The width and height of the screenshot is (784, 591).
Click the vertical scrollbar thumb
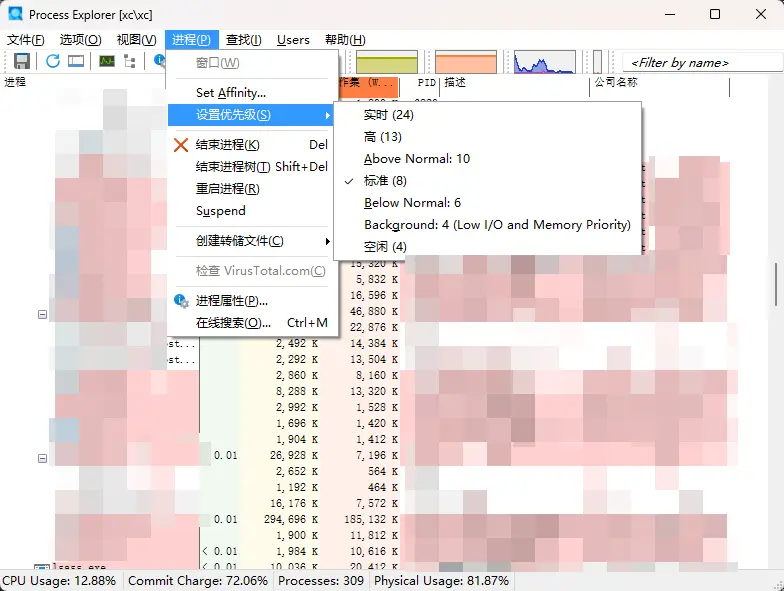(x=777, y=284)
